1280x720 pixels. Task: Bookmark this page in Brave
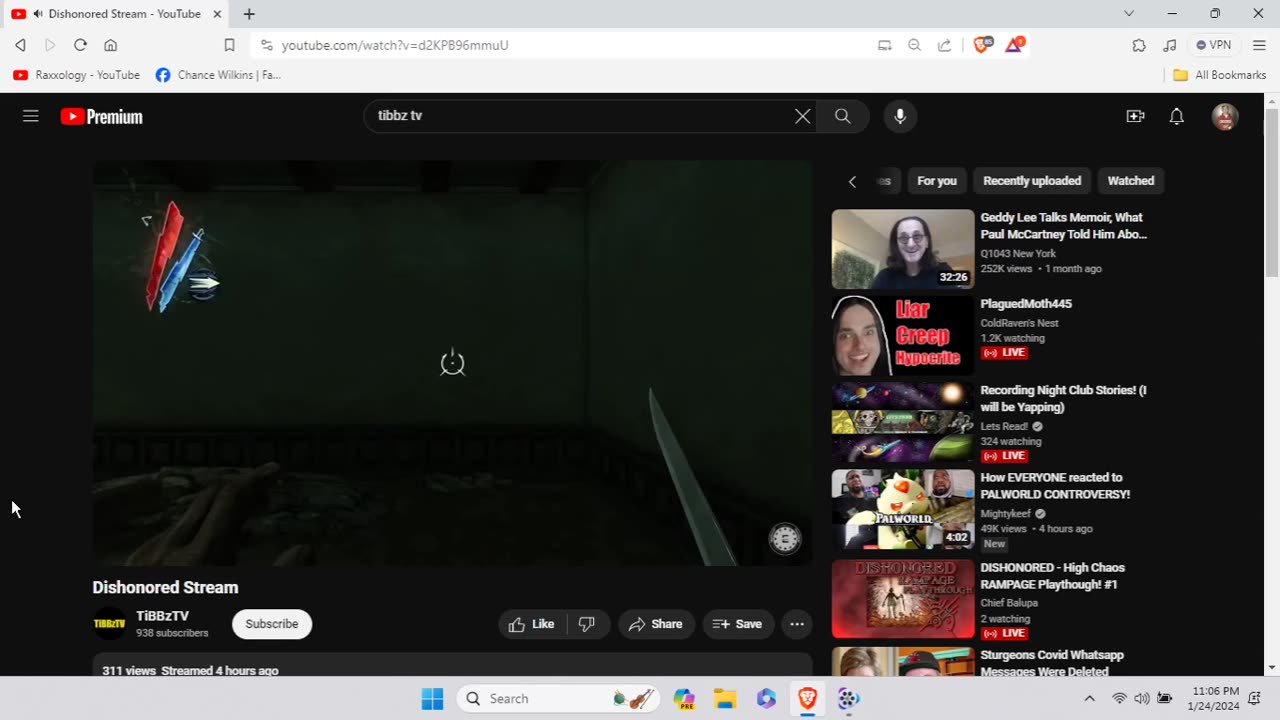tap(229, 45)
